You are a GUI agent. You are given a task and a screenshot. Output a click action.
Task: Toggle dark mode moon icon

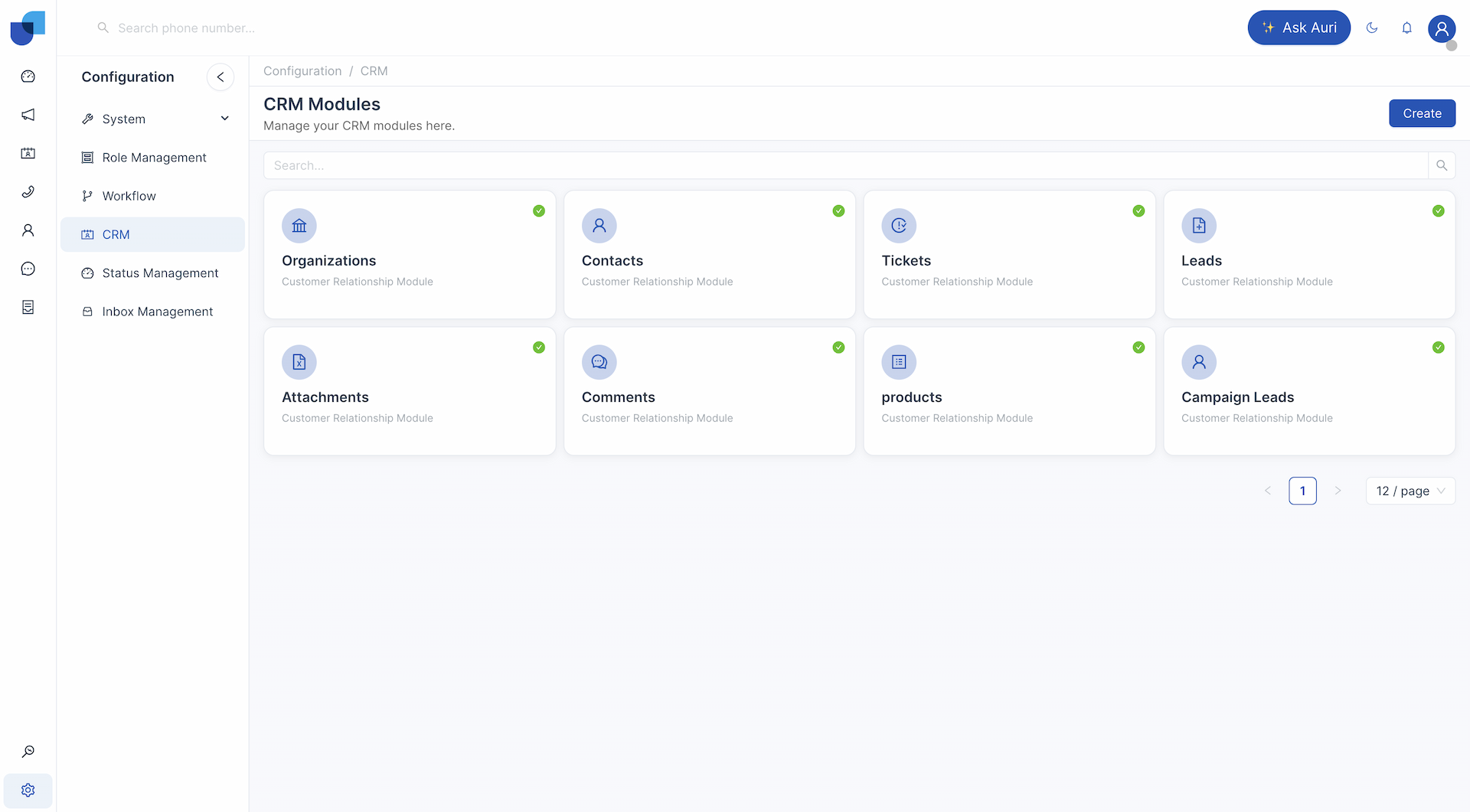(1372, 28)
